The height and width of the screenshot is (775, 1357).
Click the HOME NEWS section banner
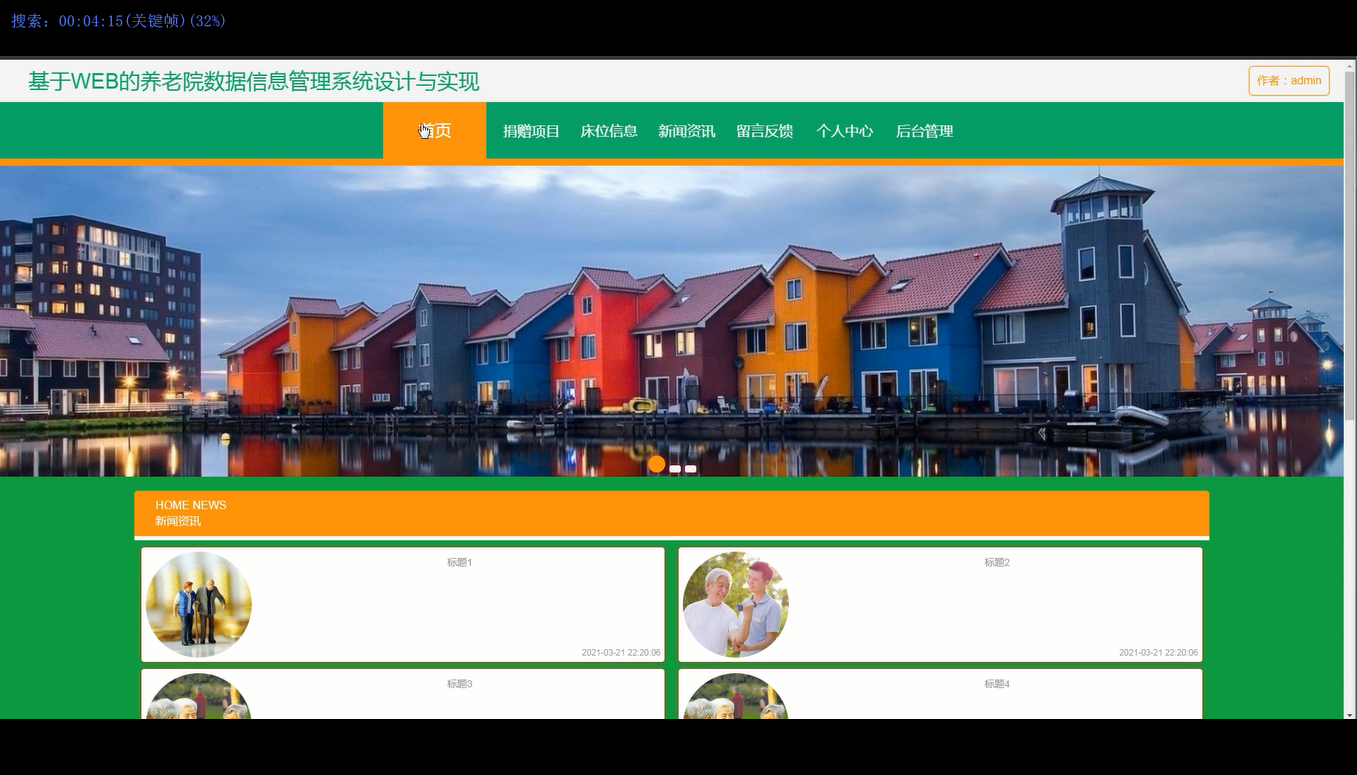tap(672, 513)
